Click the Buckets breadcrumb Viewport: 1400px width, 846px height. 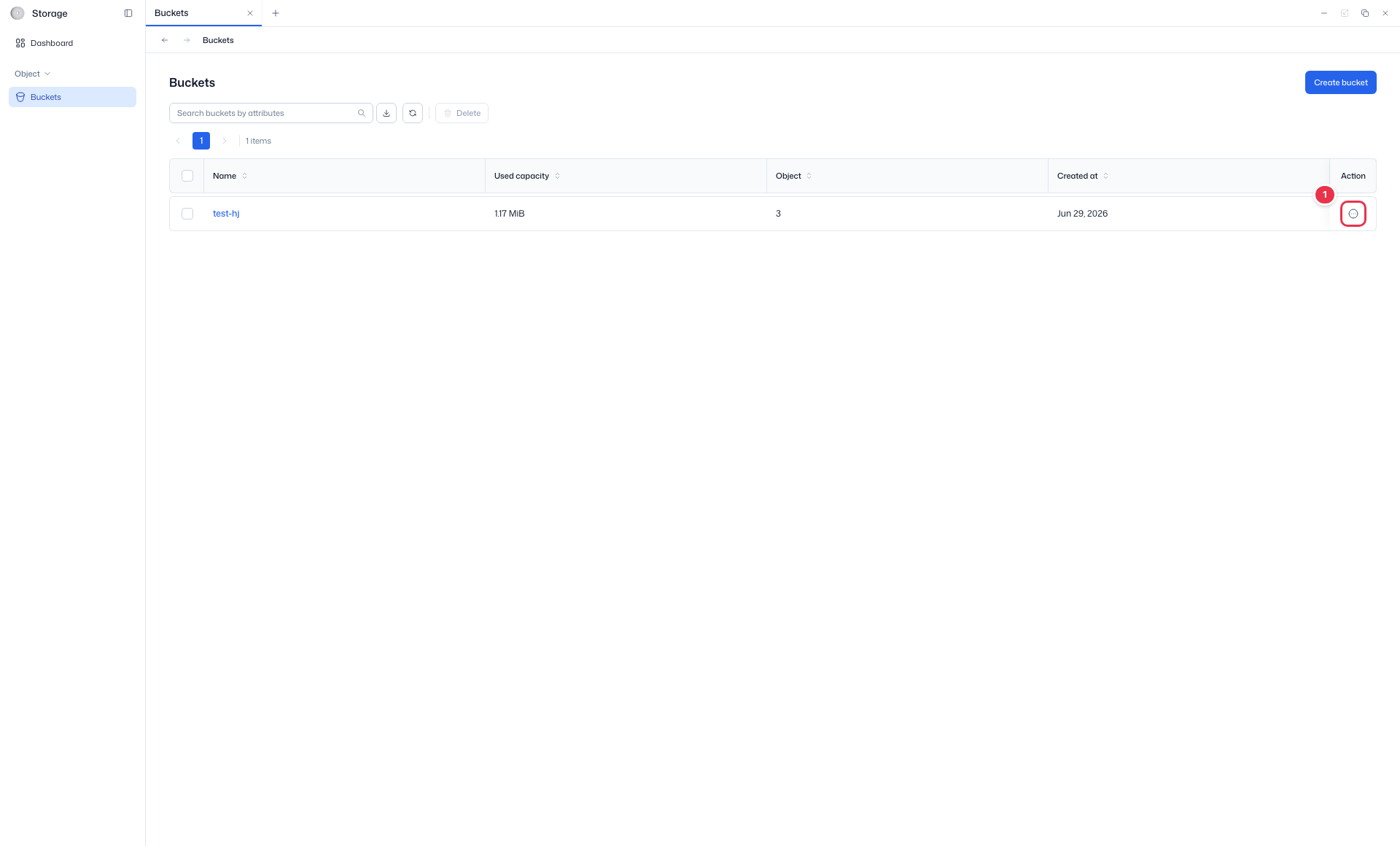(x=218, y=40)
